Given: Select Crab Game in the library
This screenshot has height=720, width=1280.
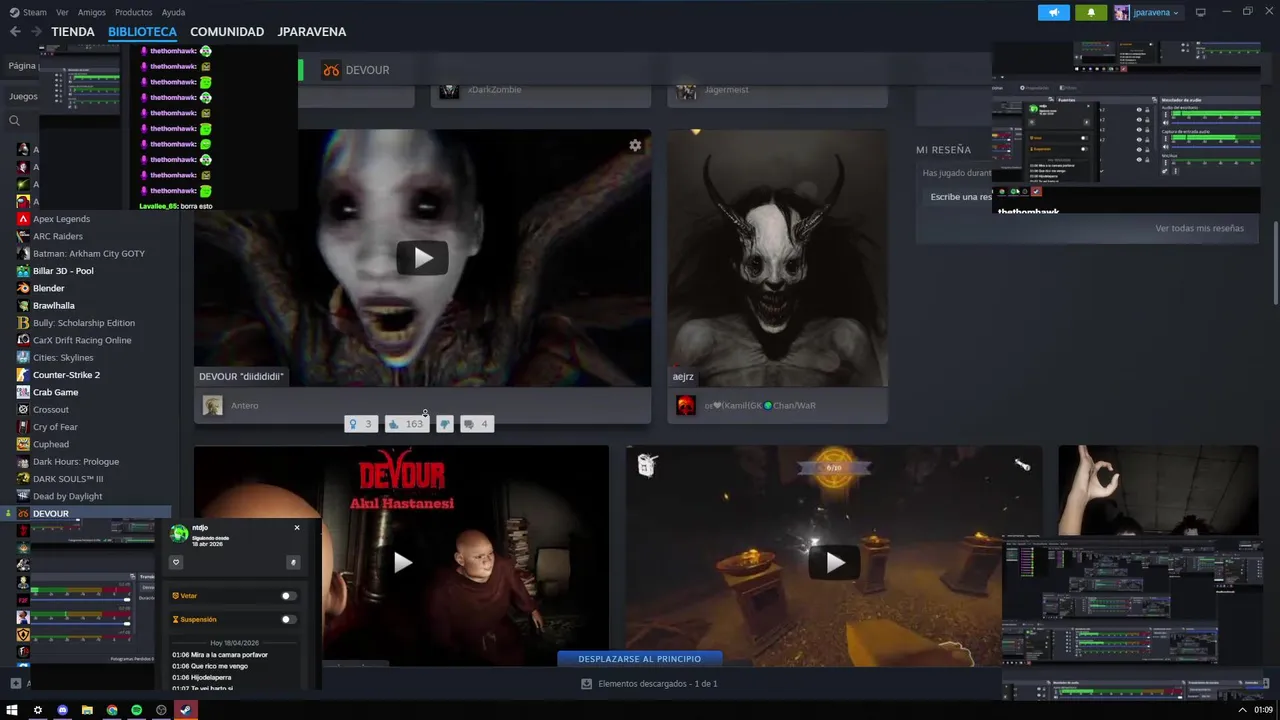Looking at the screenshot, I should click(55, 392).
